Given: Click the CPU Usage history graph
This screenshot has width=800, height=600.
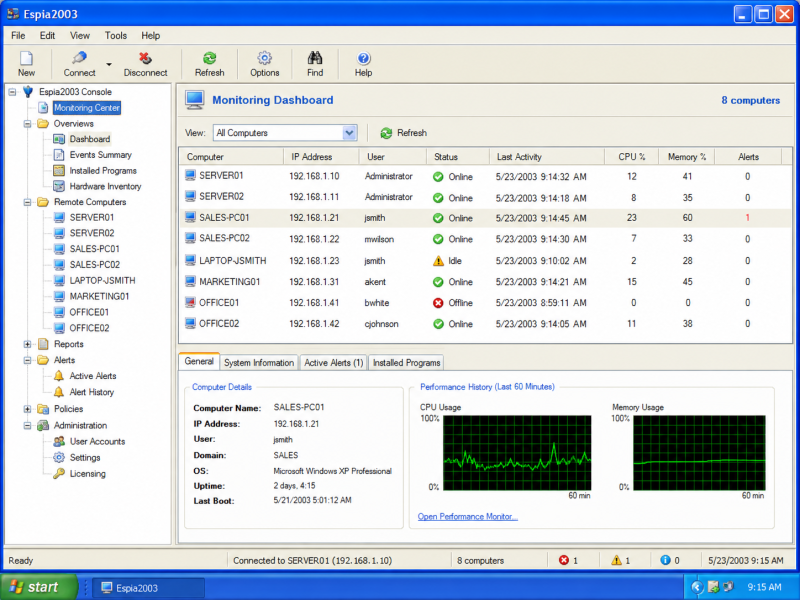Looking at the screenshot, I should 517,453.
